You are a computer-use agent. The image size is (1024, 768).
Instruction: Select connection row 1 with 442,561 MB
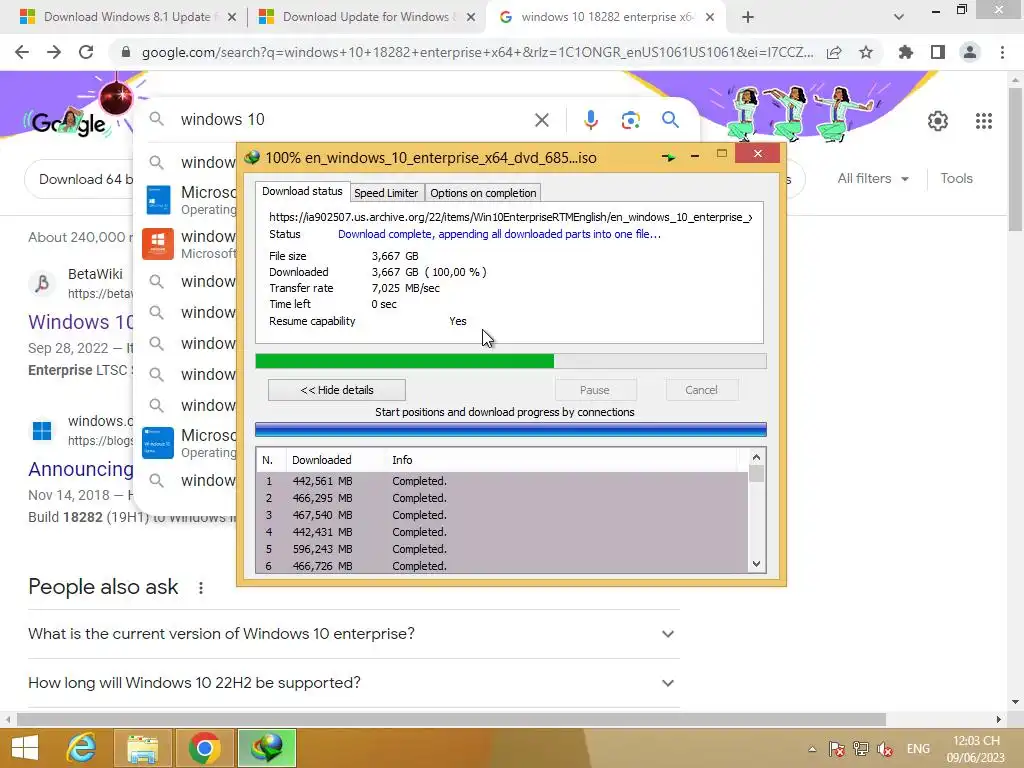(x=502, y=481)
